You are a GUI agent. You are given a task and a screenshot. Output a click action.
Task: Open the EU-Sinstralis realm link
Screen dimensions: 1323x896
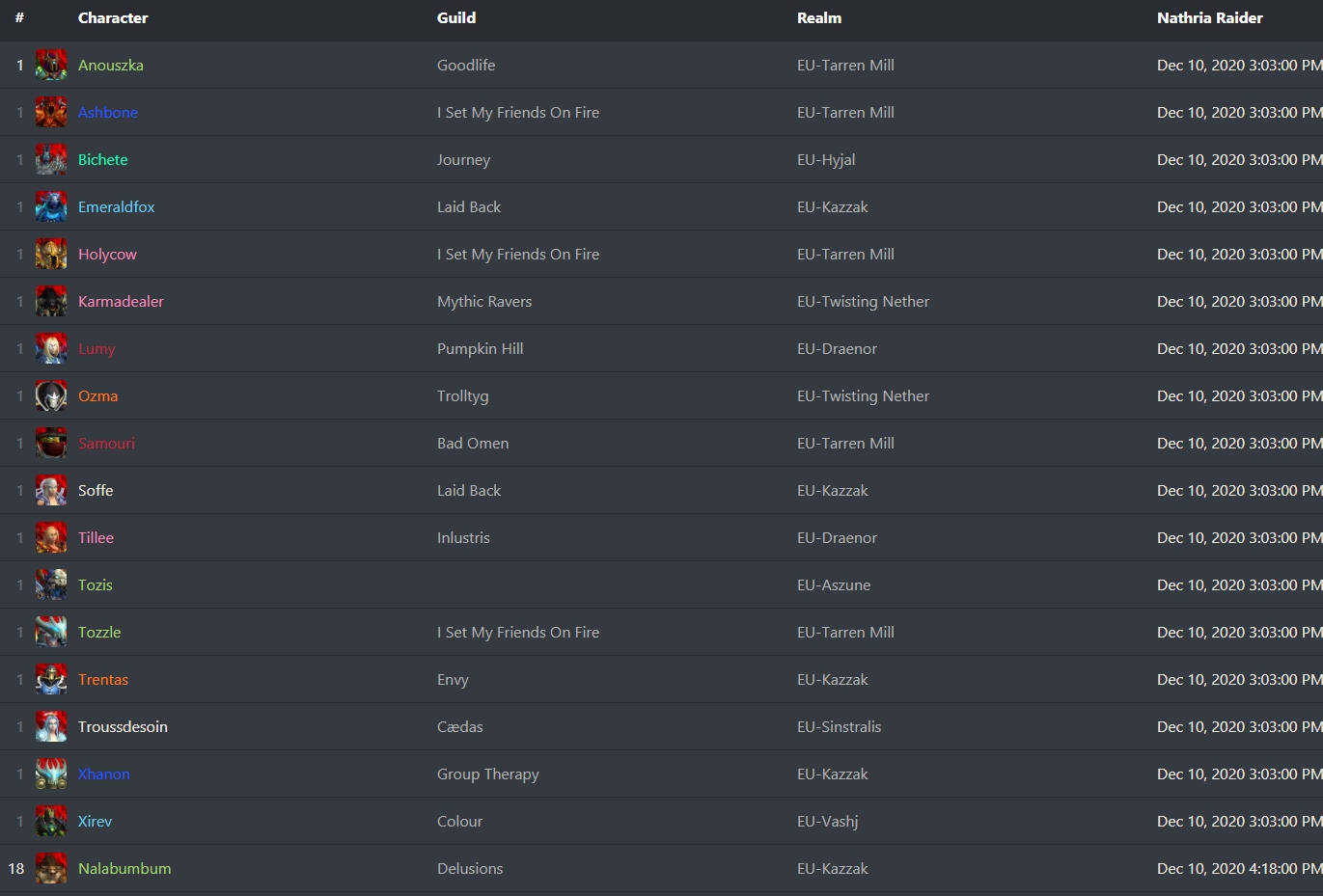[x=840, y=726]
